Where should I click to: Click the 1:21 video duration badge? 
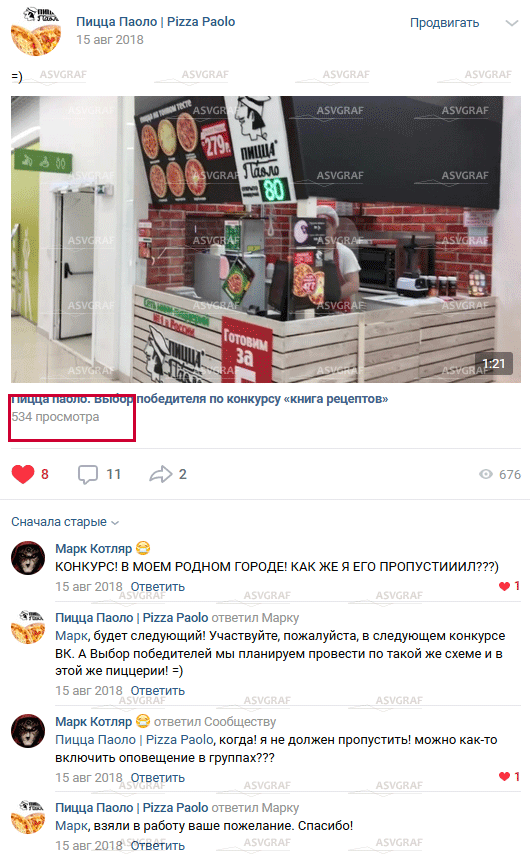493,364
